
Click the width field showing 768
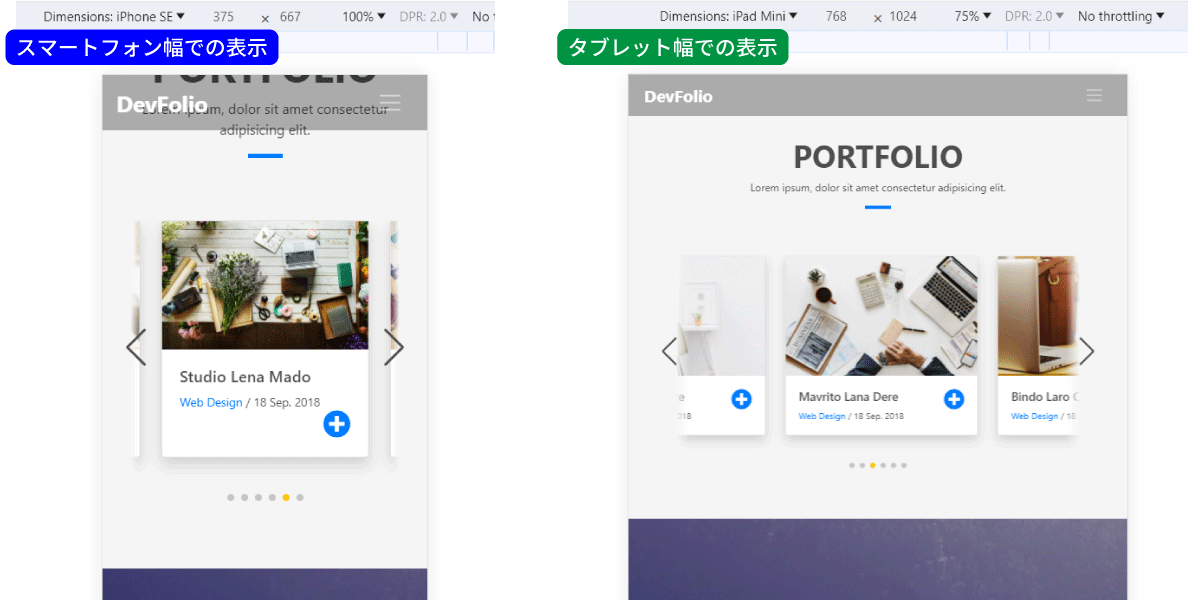836,16
